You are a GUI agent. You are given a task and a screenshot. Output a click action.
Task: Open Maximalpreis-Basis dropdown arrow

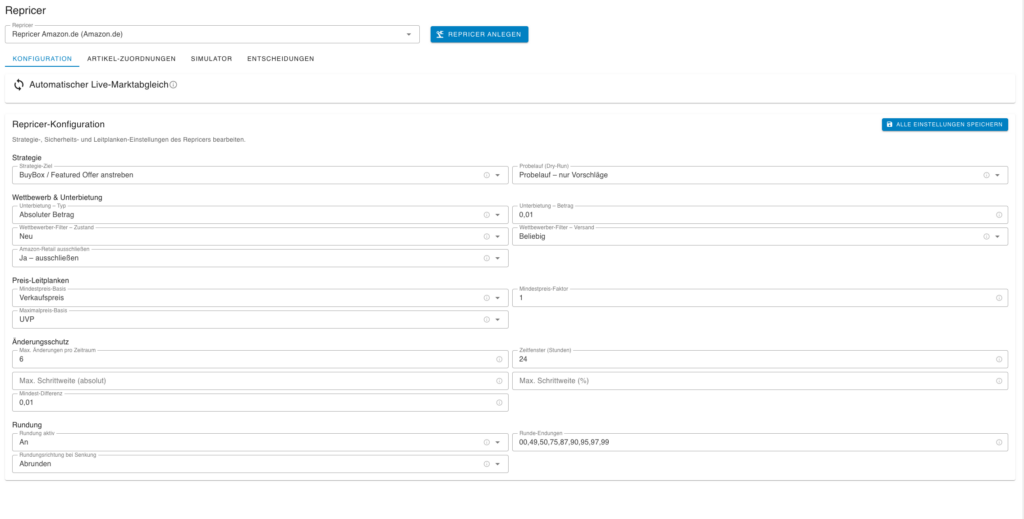tap(498, 319)
